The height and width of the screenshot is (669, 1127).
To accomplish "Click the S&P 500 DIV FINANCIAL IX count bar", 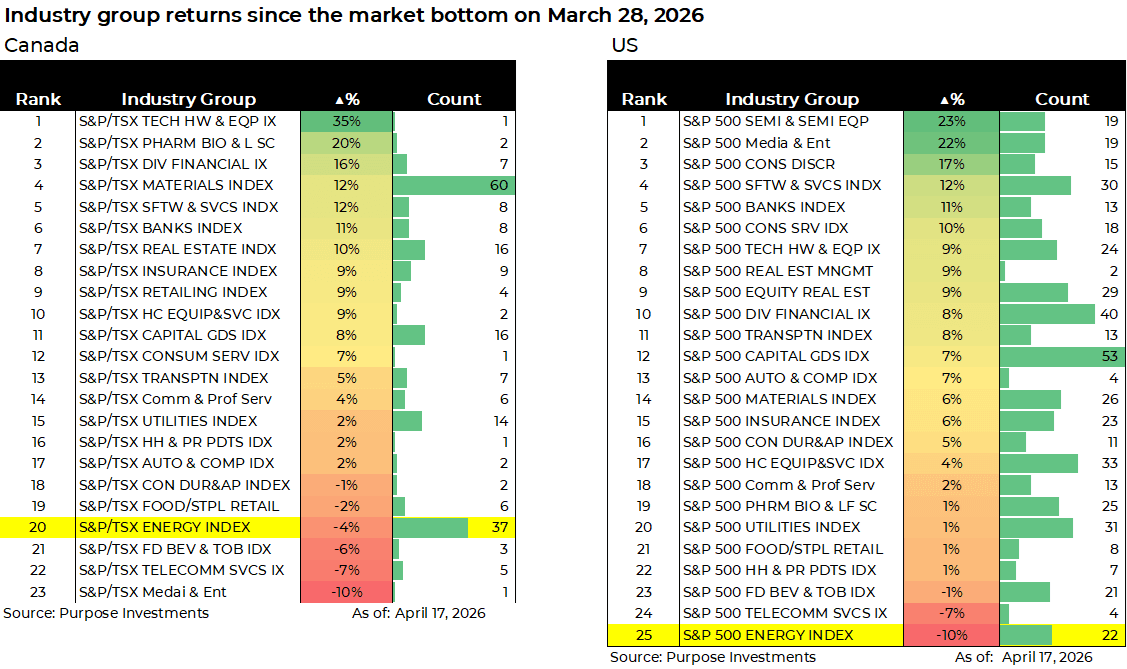I will click(1047, 314).
